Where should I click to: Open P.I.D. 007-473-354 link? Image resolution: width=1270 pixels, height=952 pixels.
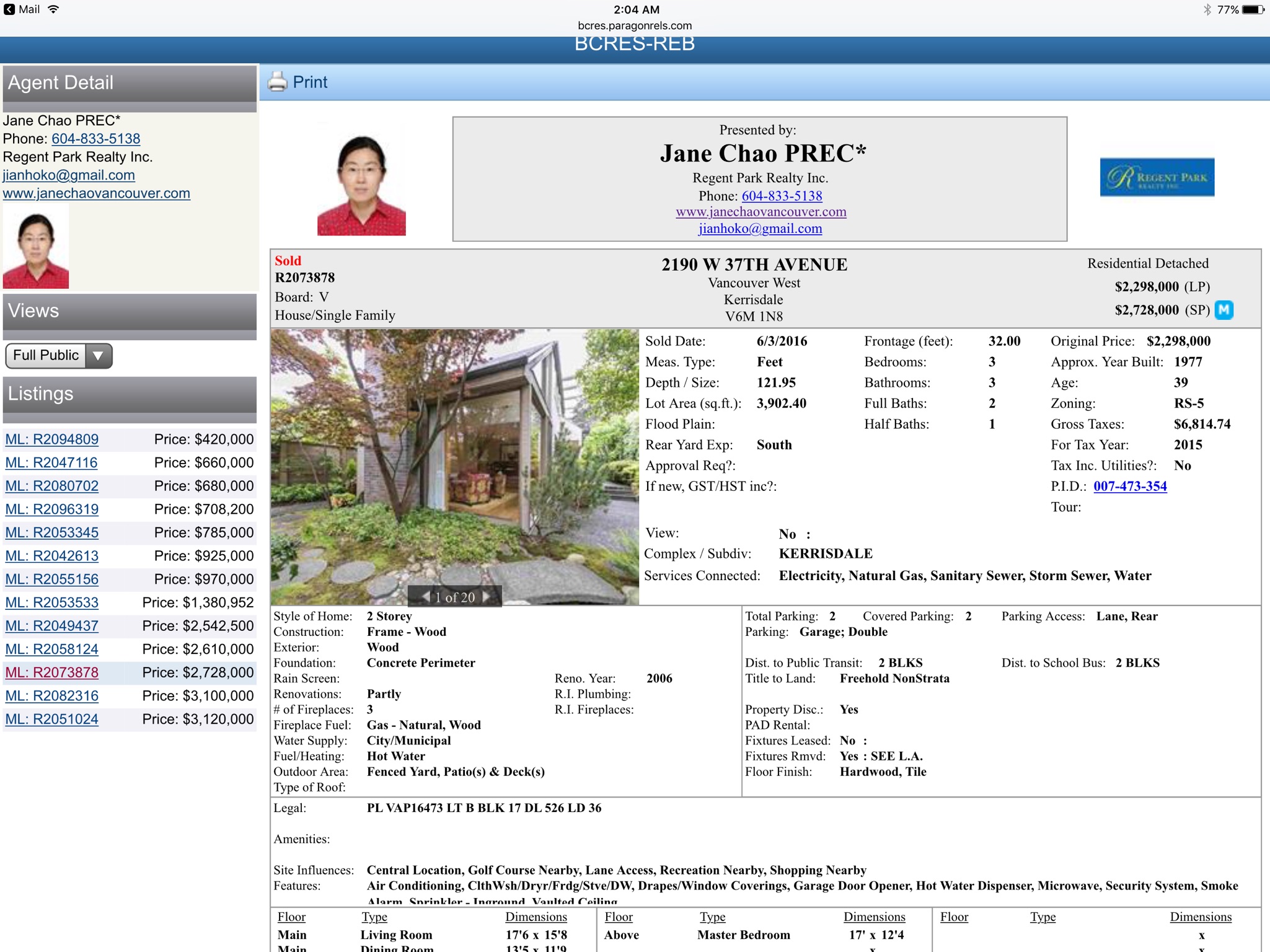1129,487
